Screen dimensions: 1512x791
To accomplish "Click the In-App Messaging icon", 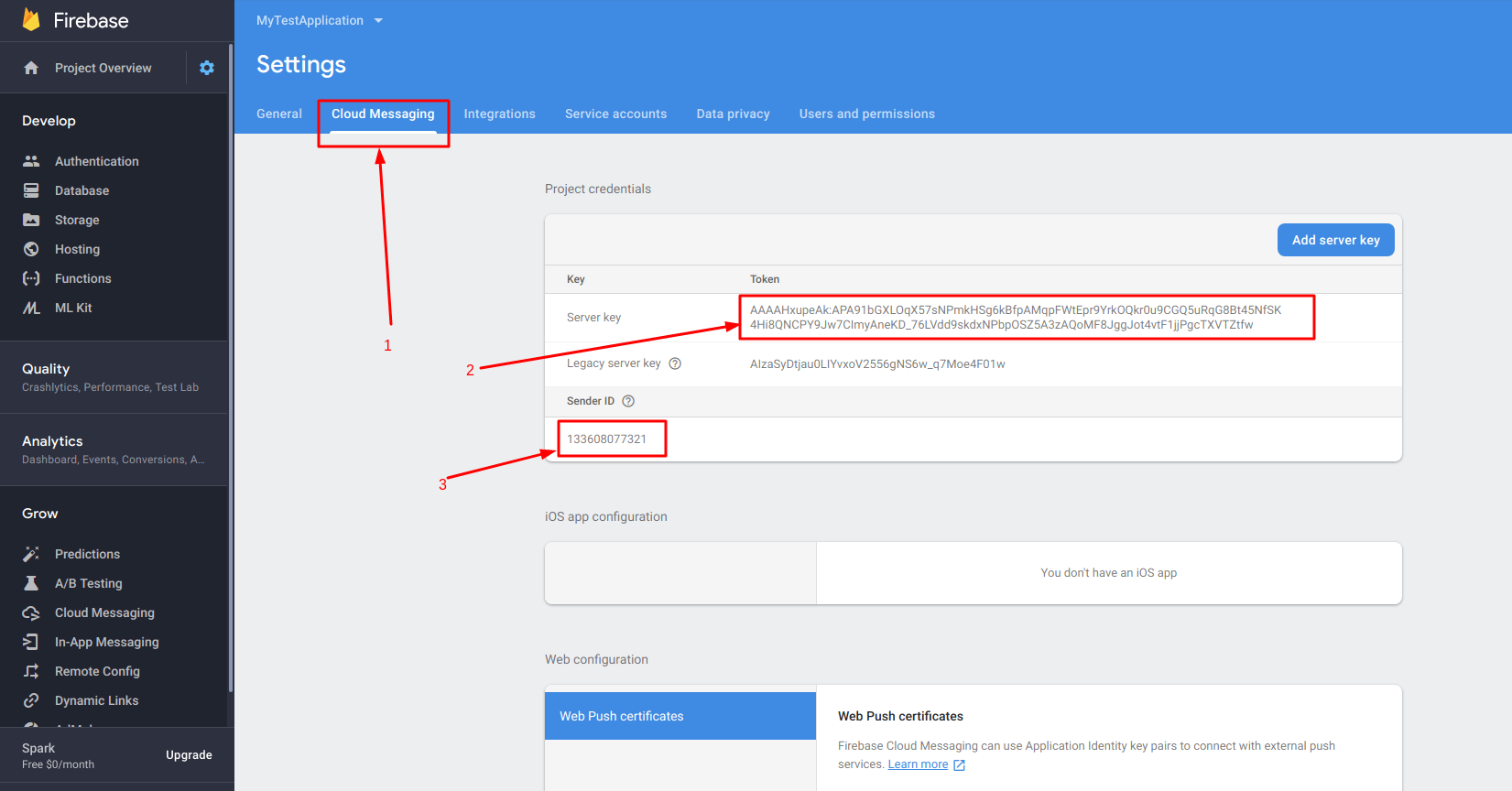I will click(31, 642).
